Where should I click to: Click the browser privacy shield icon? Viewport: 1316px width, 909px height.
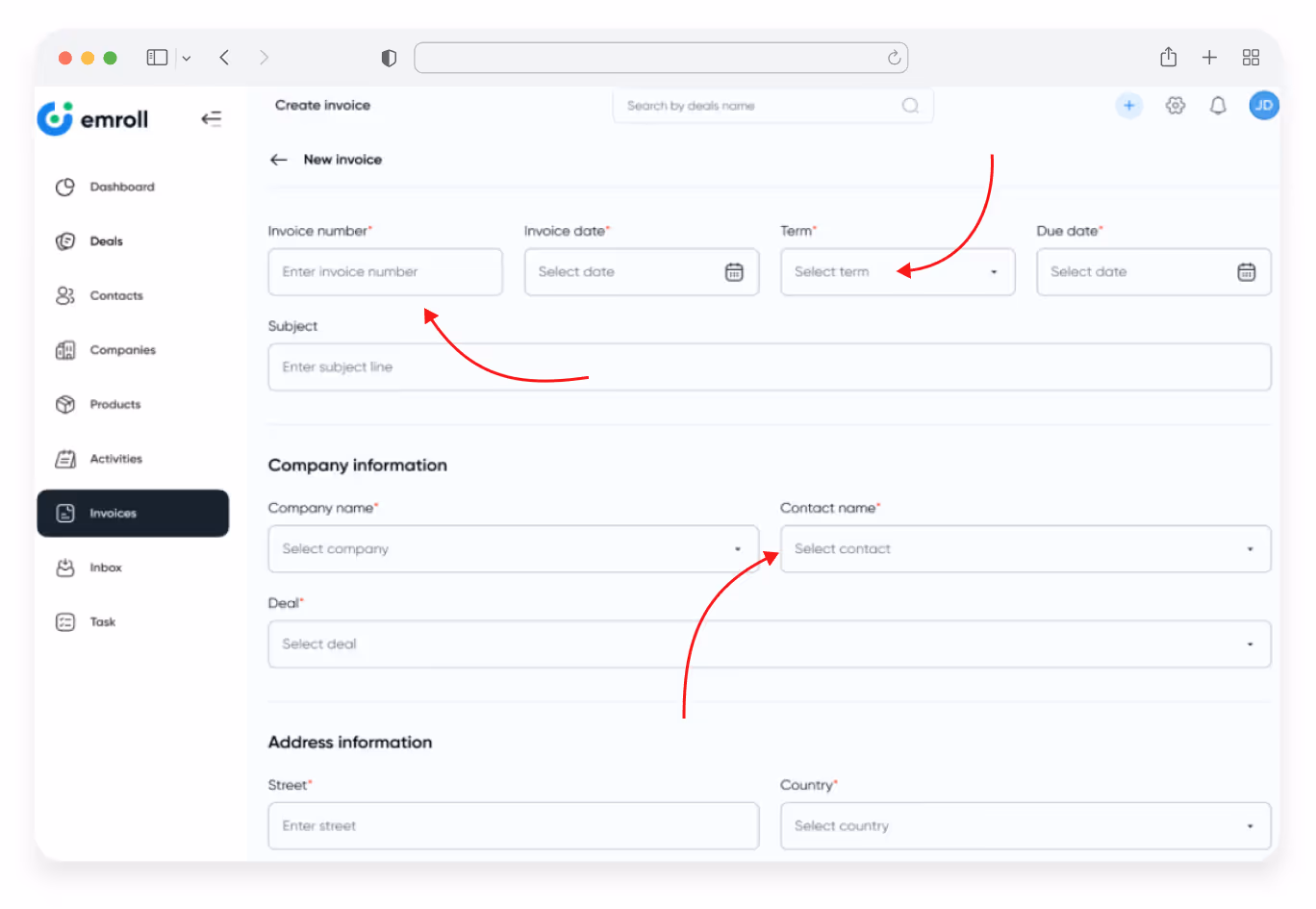389,58
